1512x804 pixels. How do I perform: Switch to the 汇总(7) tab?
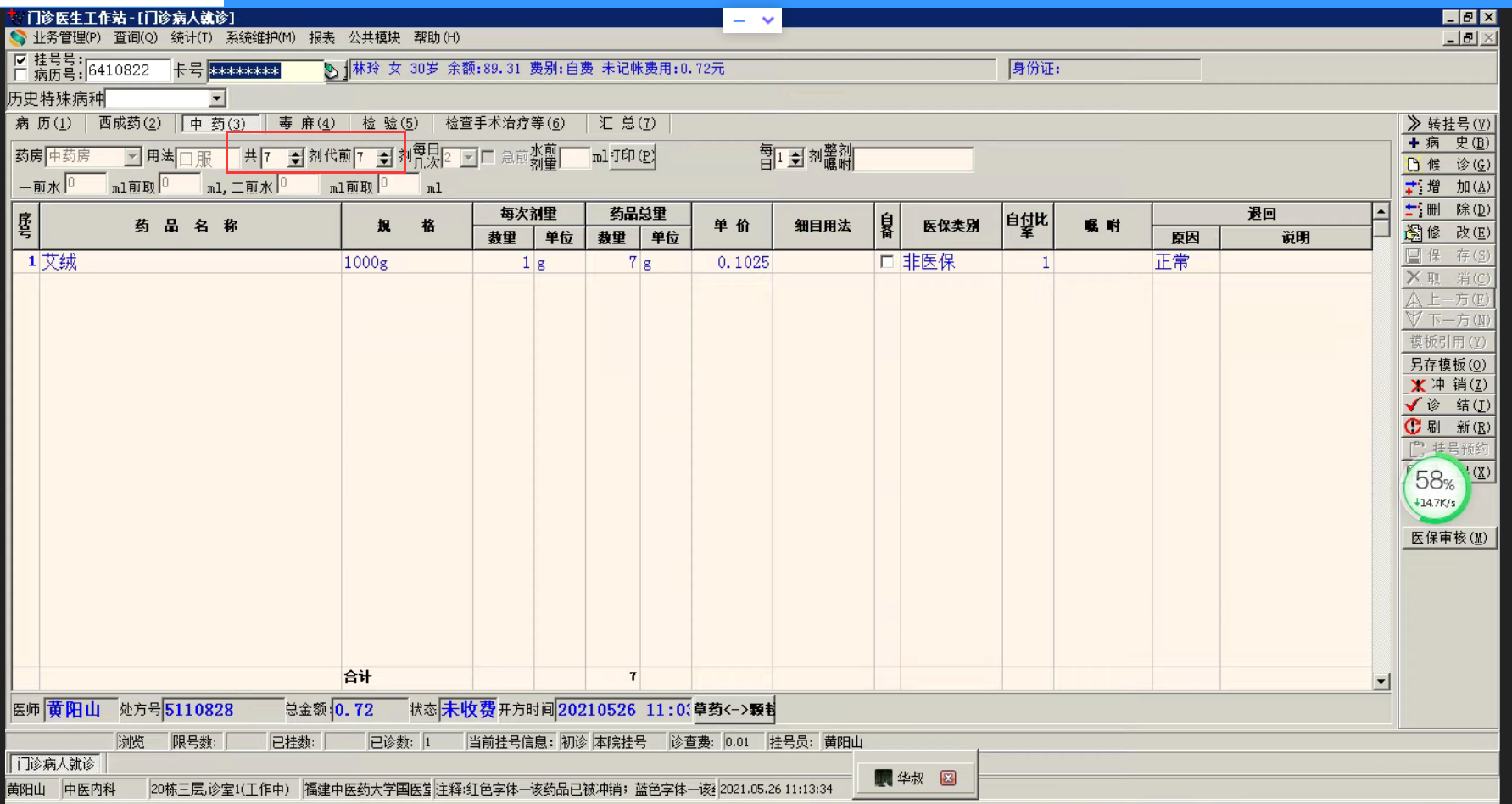click(x=628, y=123)
